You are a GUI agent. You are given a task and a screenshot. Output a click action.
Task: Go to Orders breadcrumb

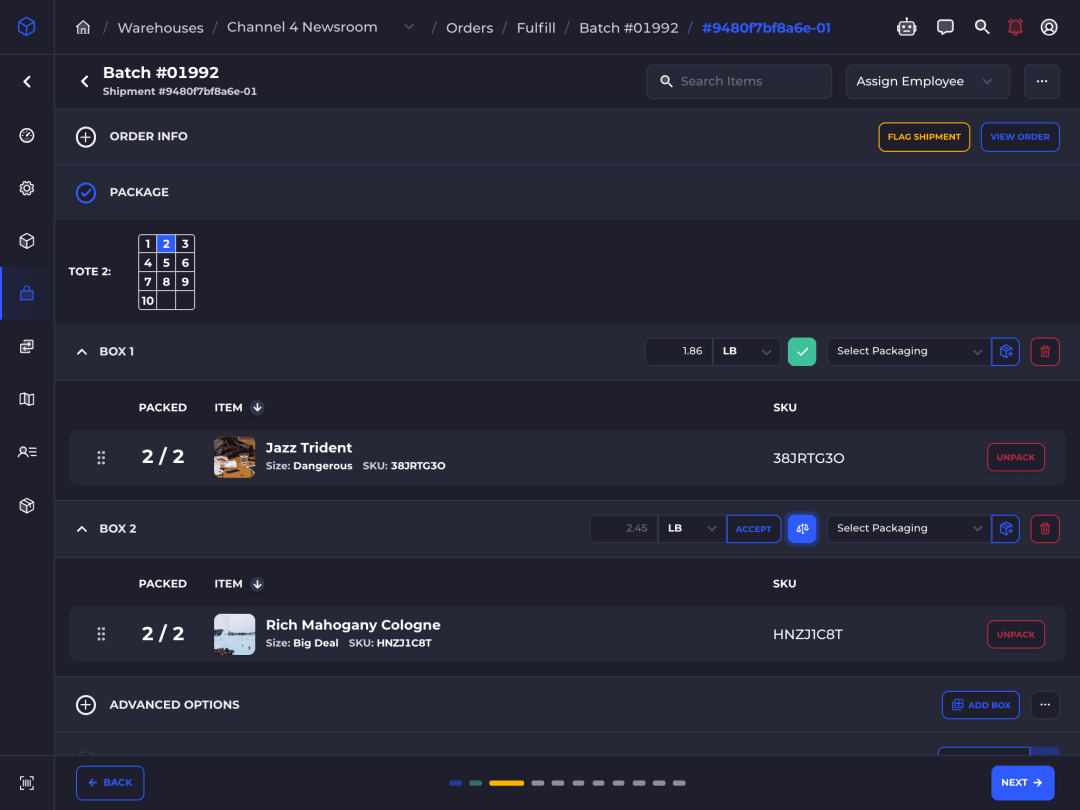pyautogui.click(x=470, y=28)
